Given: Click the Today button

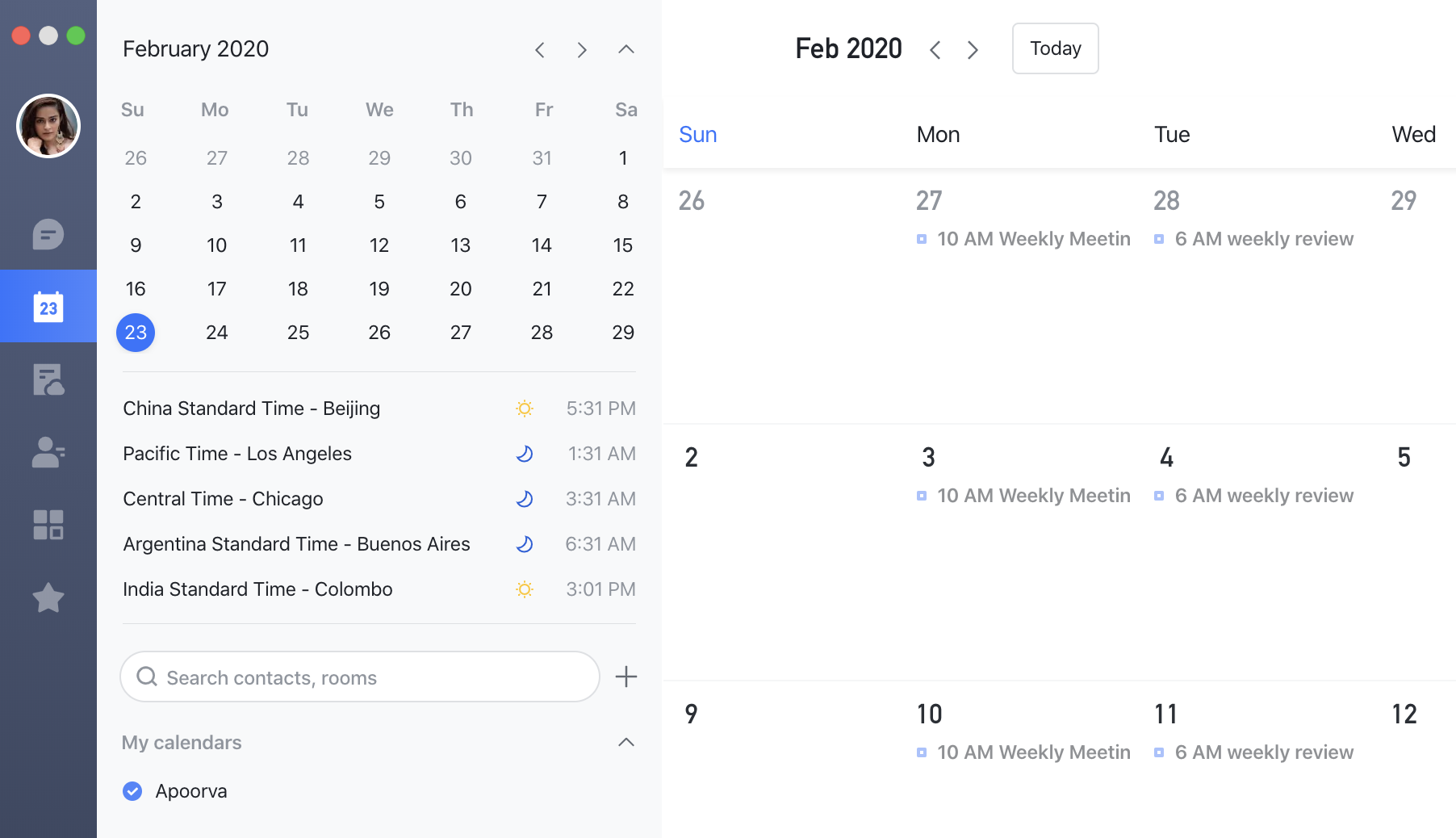Looking at the screenshot, I should (1056, 48).
